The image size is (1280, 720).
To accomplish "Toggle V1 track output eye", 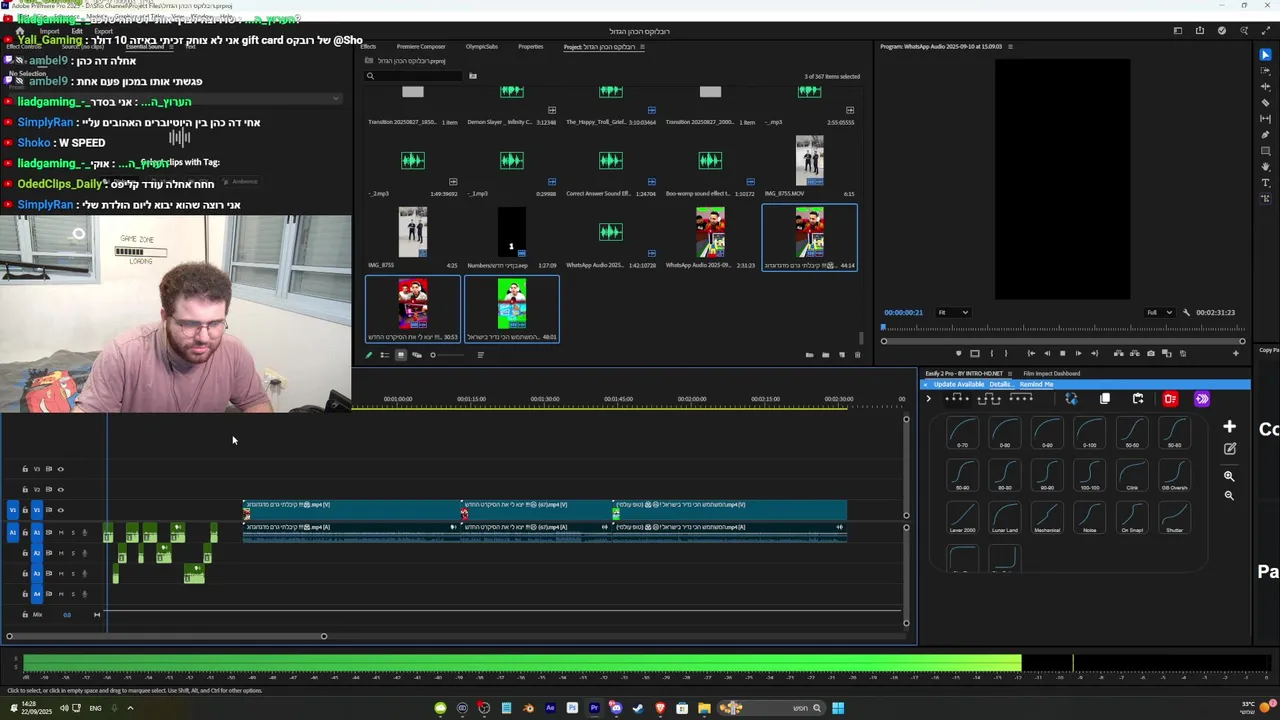I will pyautogui.click(x=60, y=510).
